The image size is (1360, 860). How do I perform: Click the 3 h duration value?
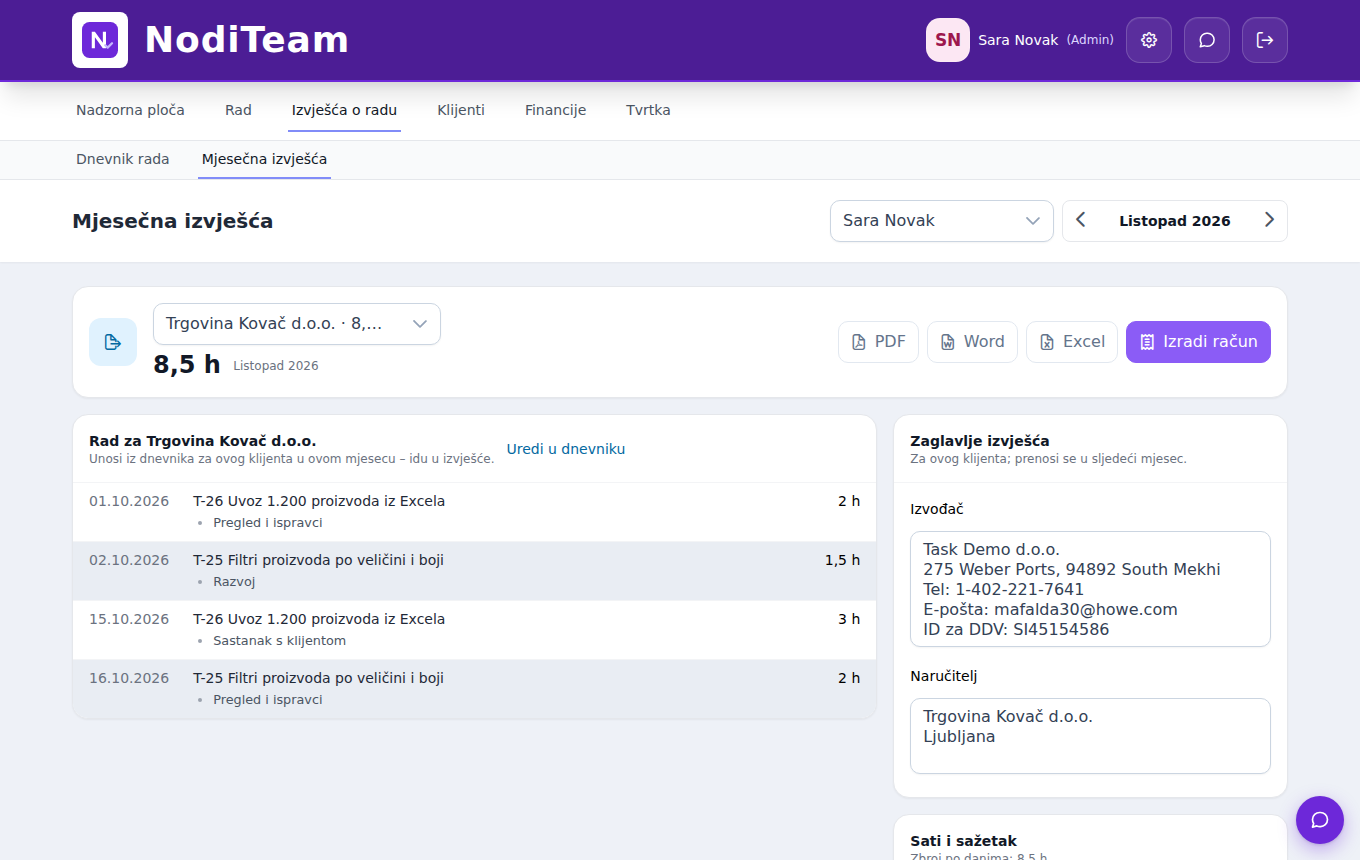(x=849, y=619)
